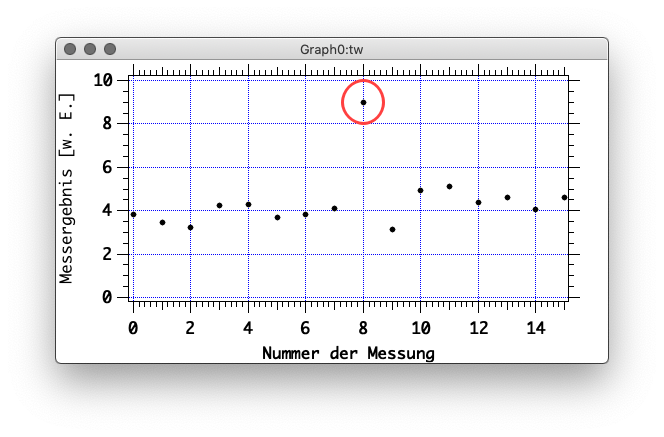Viewport: 664px width, 437px height.
Task: Click the data point at measurement 12
Action: point(479,202)
